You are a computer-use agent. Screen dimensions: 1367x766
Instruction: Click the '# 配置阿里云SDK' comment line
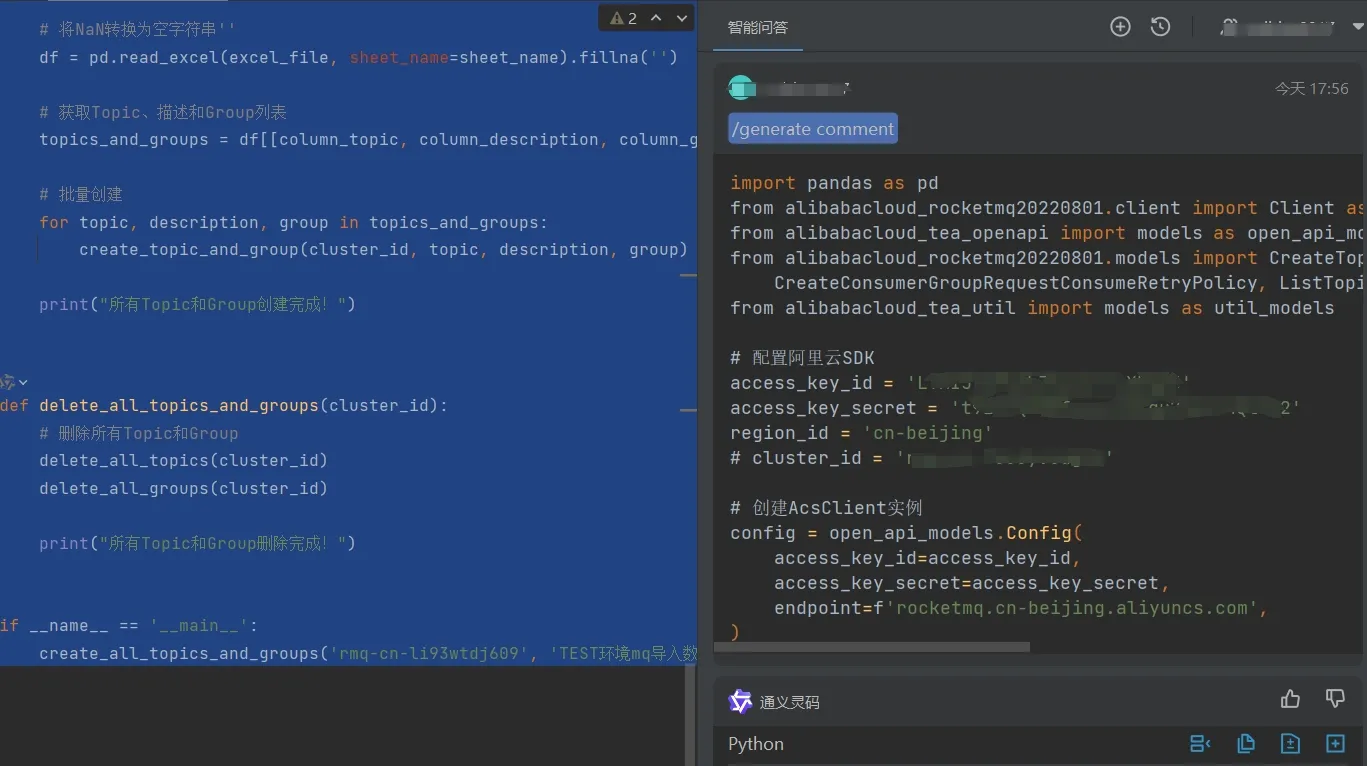pyautogui.click(x=803, y=358)
